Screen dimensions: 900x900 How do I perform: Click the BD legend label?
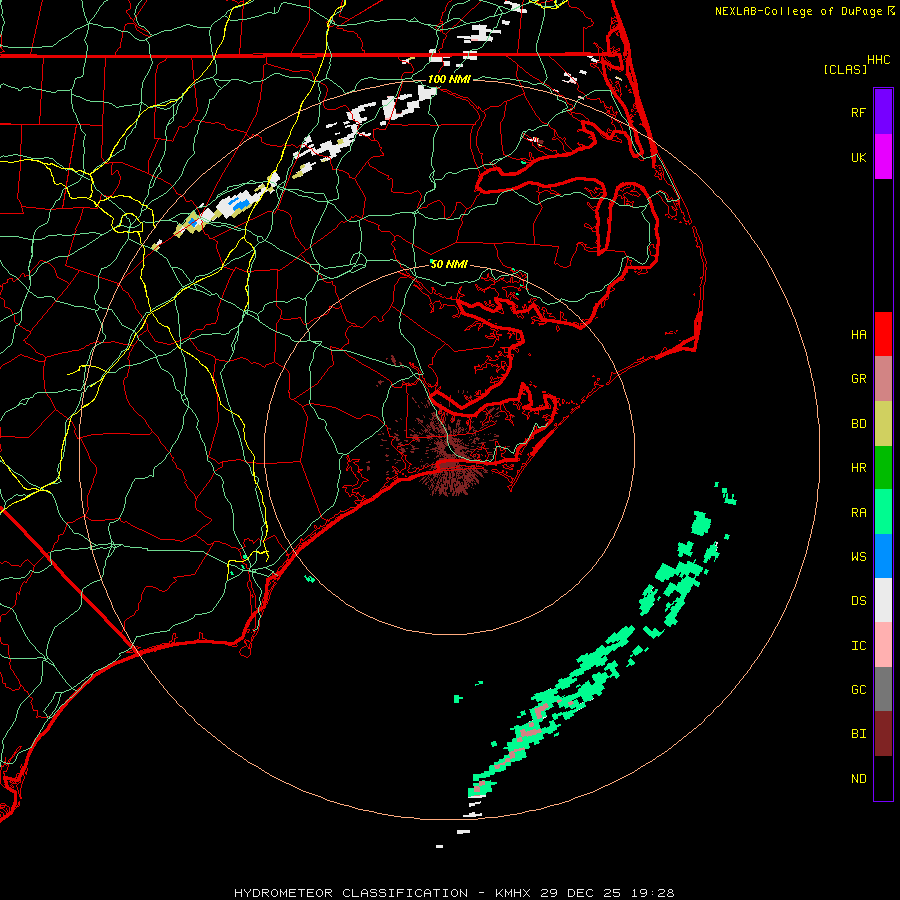pos(858,424)
